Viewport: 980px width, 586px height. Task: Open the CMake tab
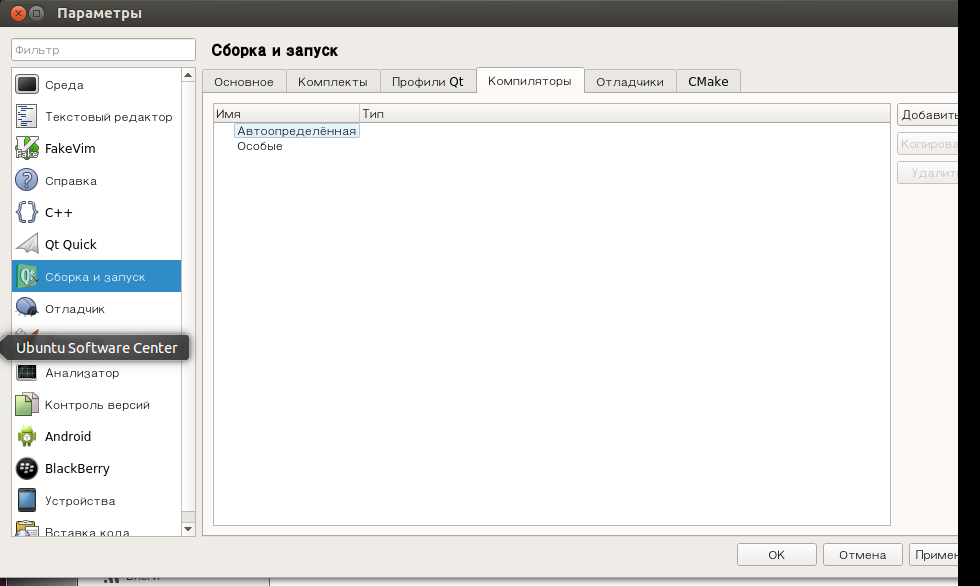coord(708,81)
